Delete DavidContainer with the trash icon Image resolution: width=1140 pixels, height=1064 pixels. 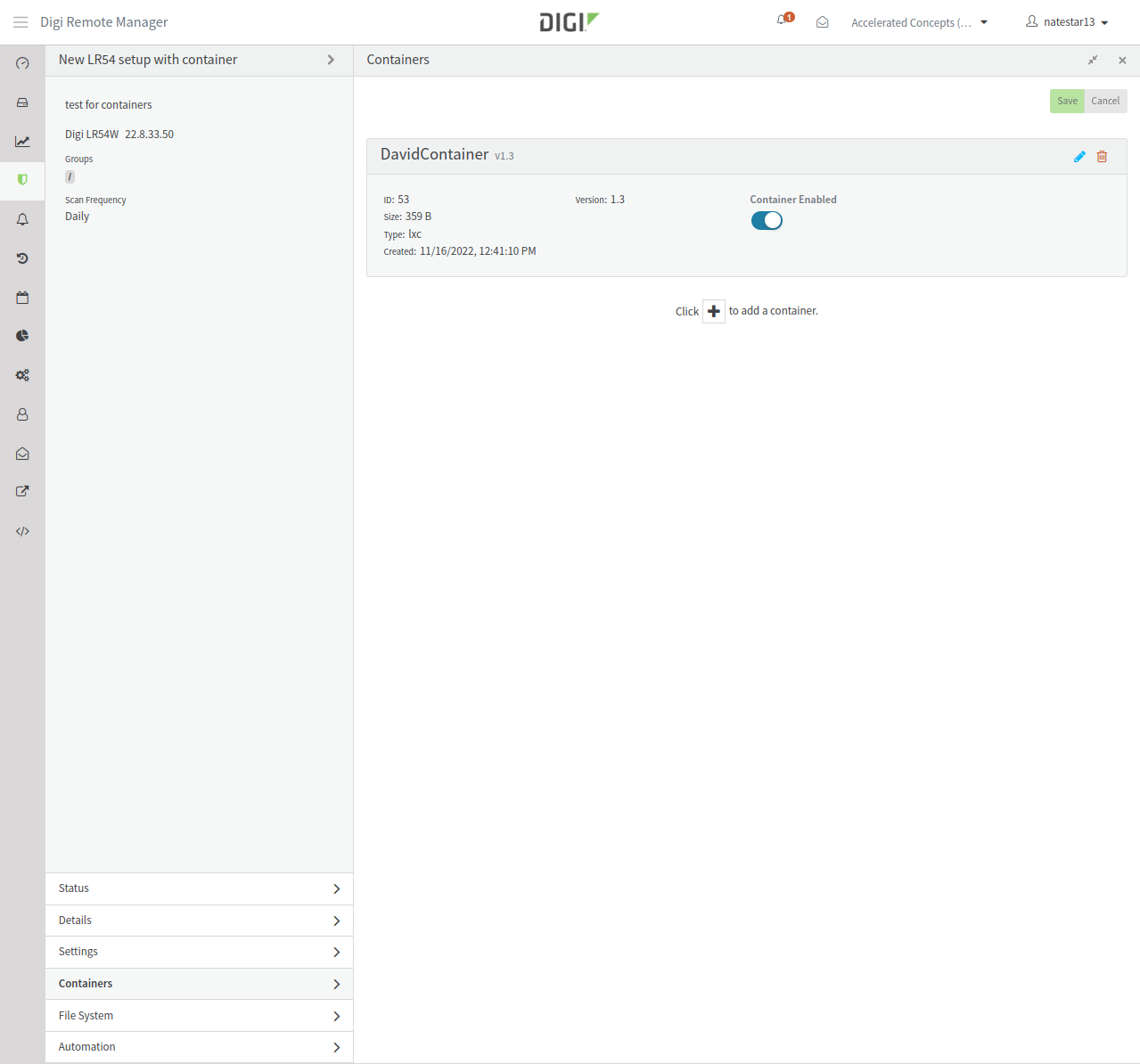pos(1102,156)
